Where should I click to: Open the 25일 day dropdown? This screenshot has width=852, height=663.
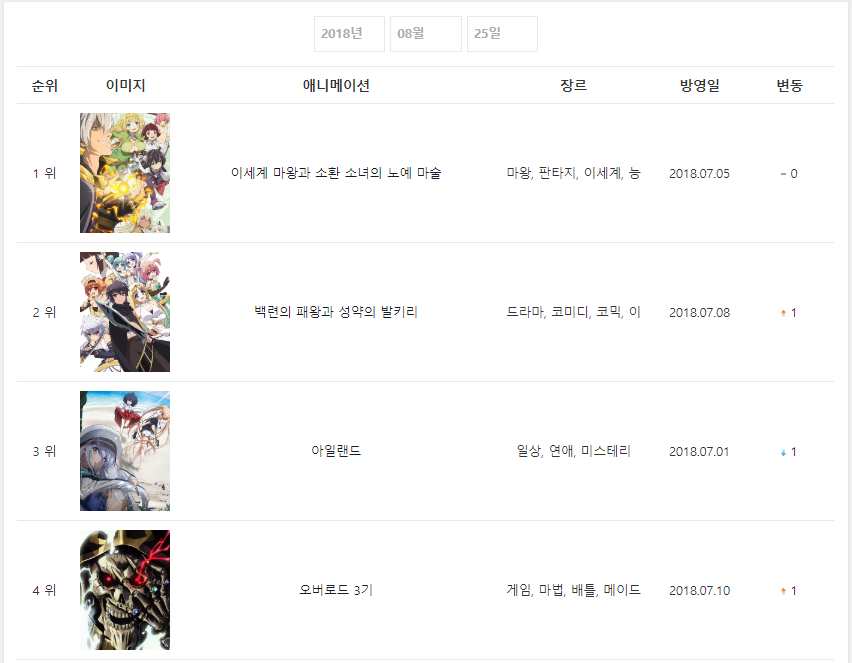tap(502, 34)
